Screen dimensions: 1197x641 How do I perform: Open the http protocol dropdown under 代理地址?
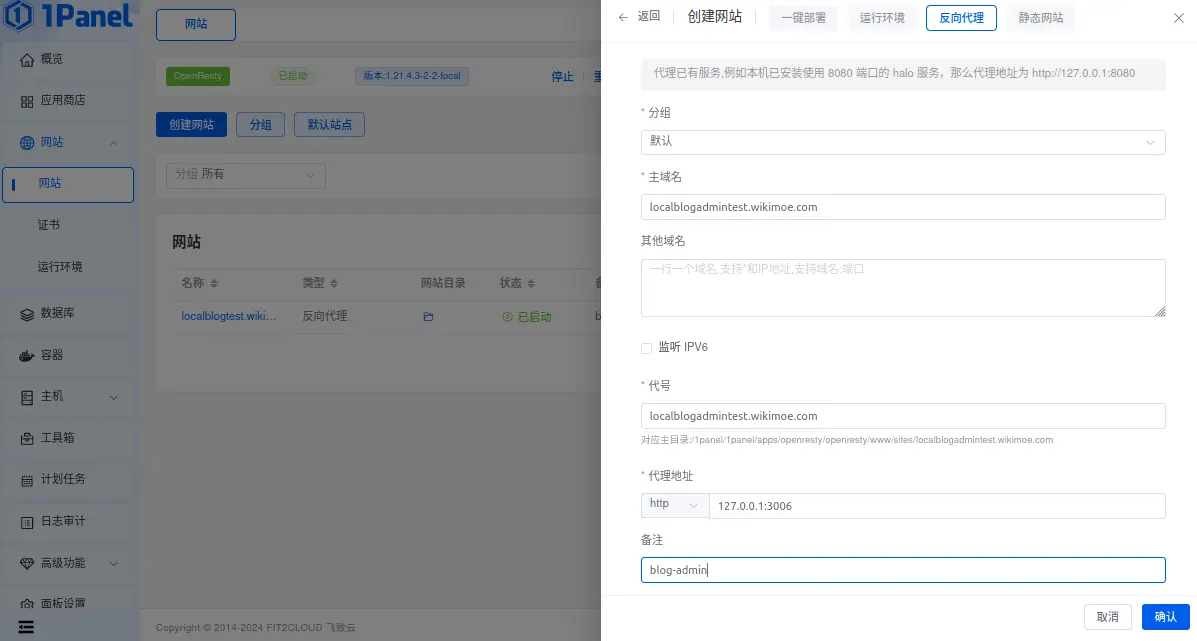pyautogui.click(x=674, y=506)
